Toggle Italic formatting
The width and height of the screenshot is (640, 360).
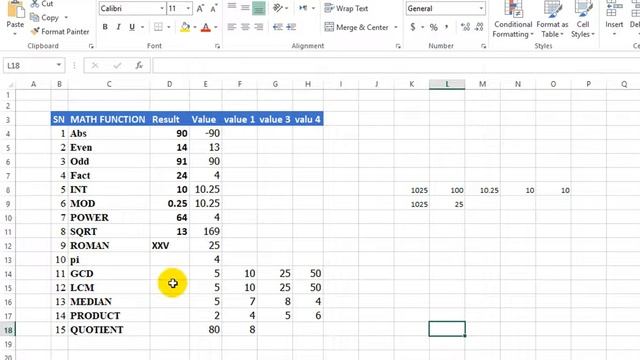(118, 27)
